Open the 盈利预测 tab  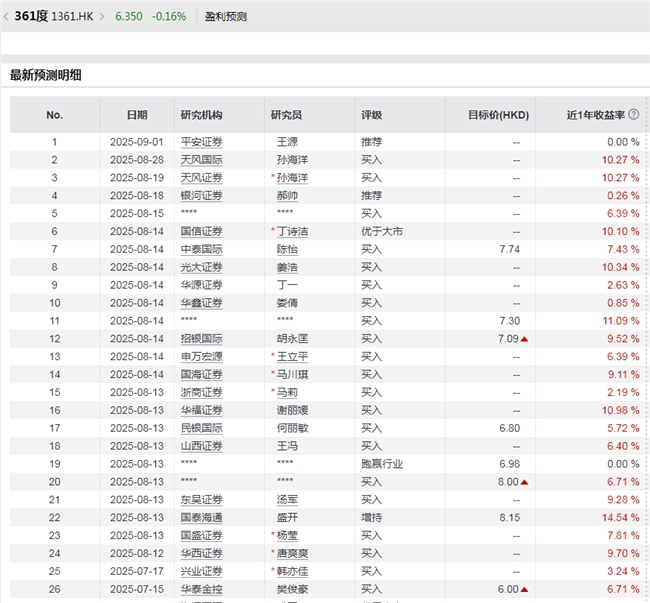(x=226, y=17)
